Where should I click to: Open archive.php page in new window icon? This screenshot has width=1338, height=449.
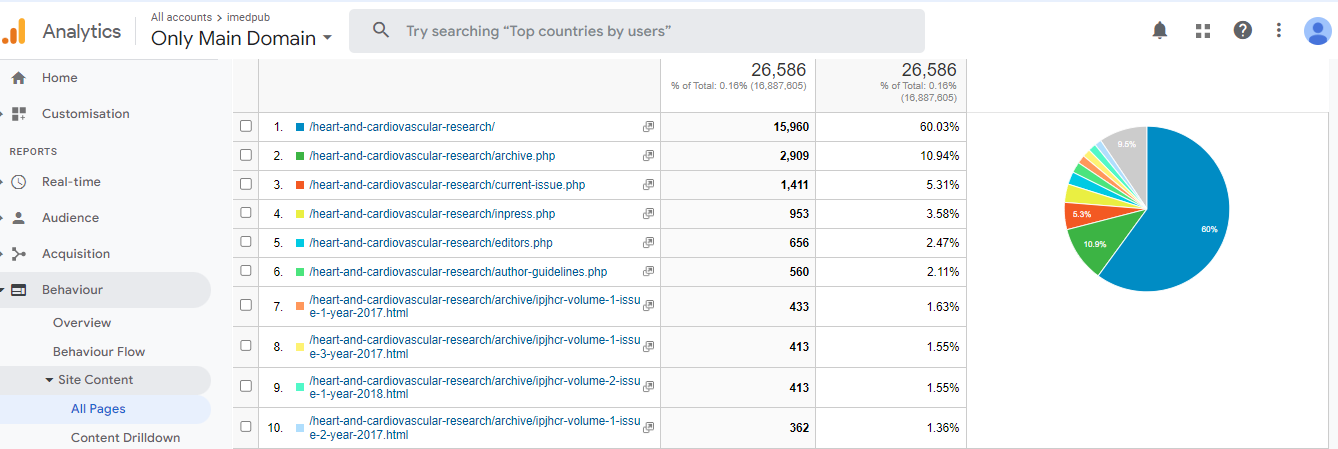click(648, 156)
